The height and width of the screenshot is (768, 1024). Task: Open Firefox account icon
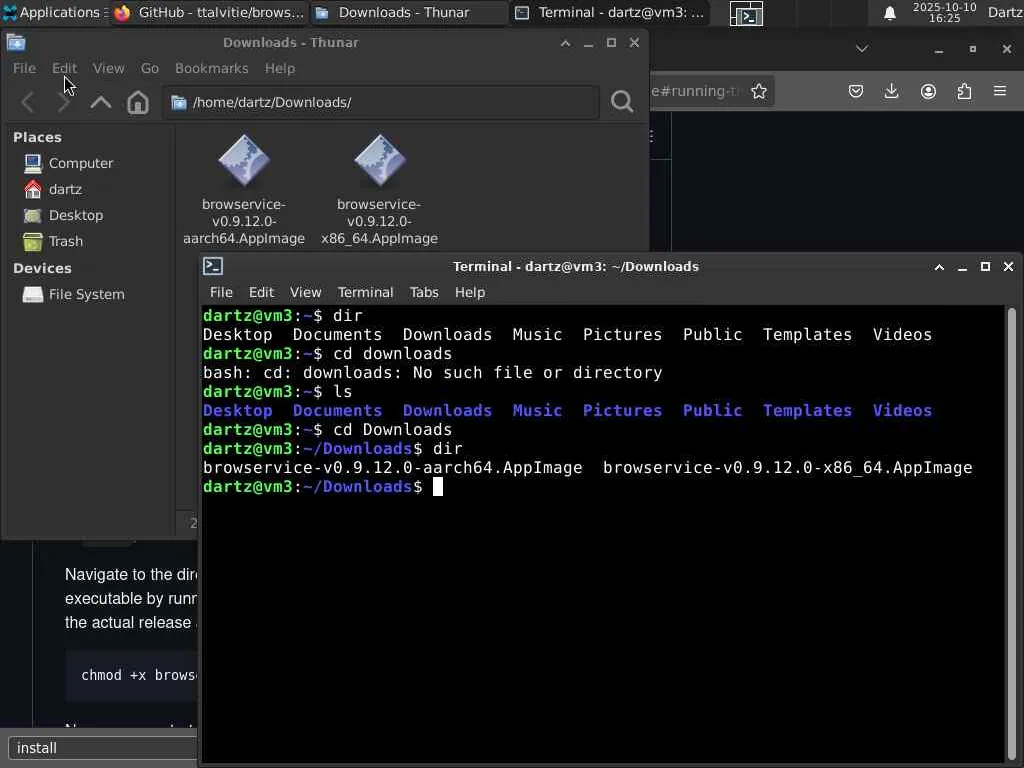pos(928,91)
